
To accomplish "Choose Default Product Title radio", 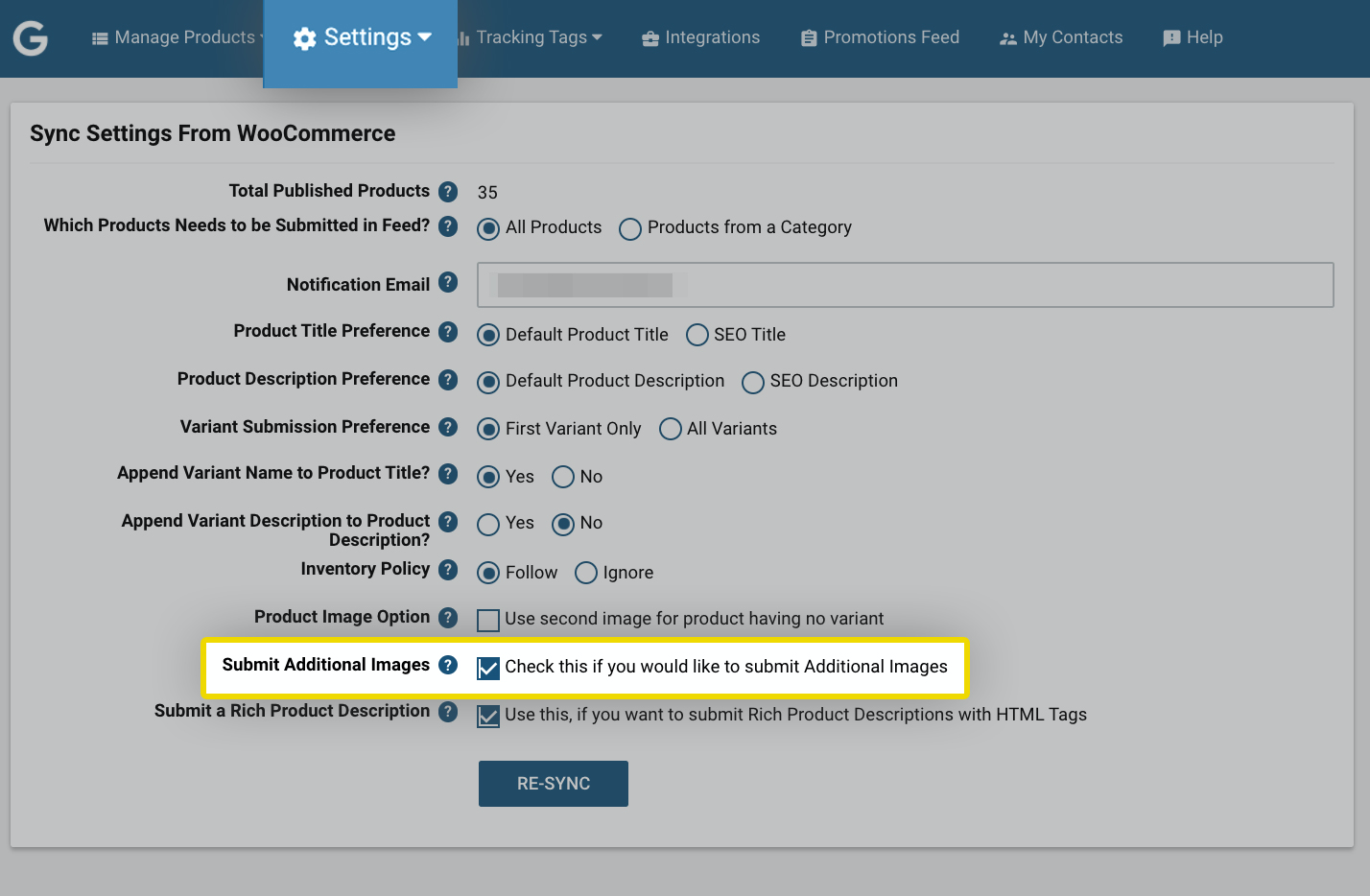I will [488, 335].
